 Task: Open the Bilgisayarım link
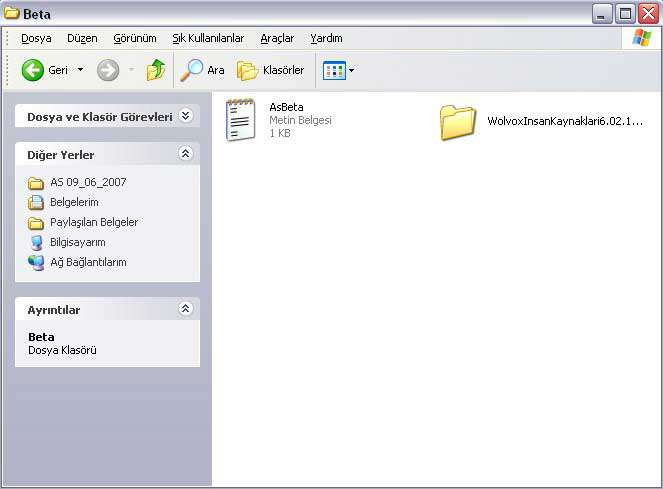[77, 242]
